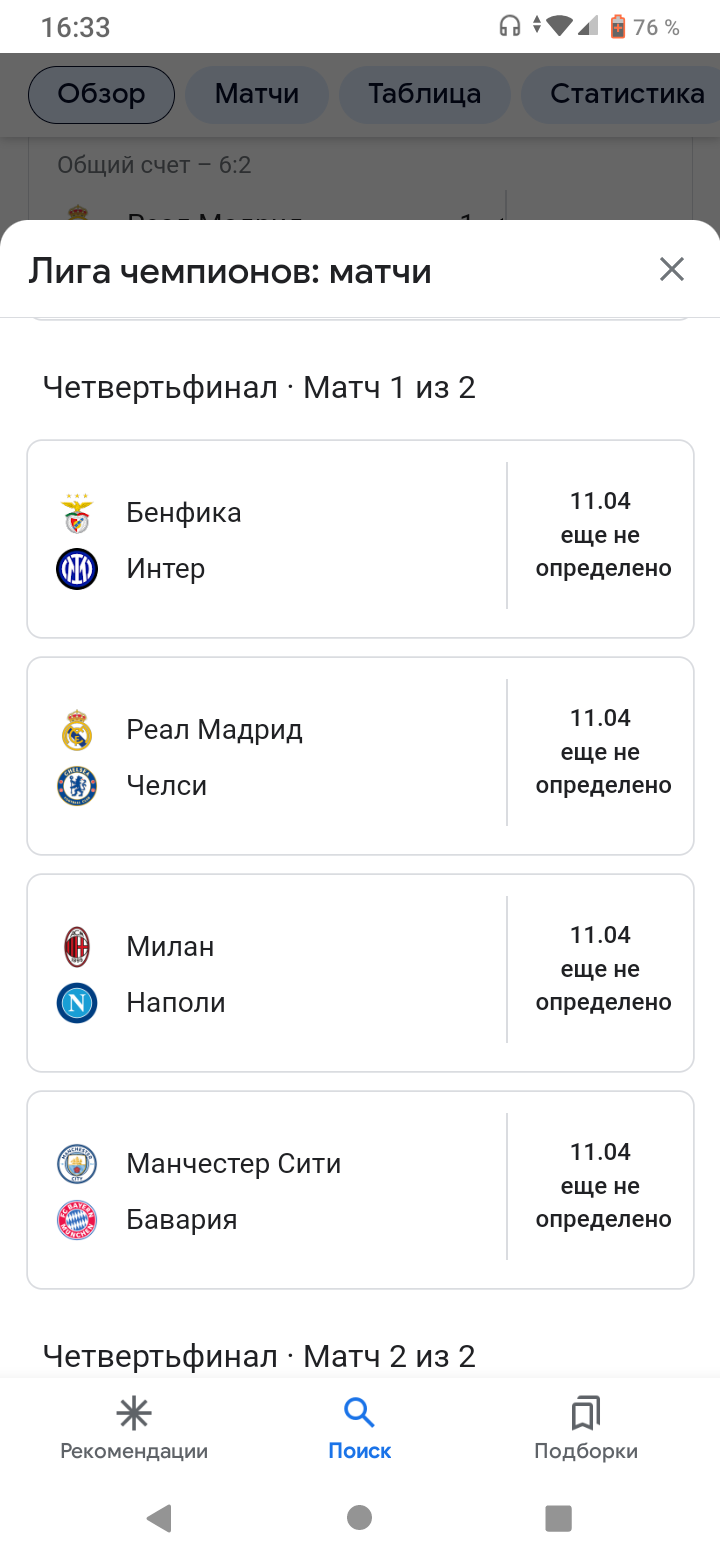
Task: Switch to the Таблица tab
Action: (x=424, y=95)
